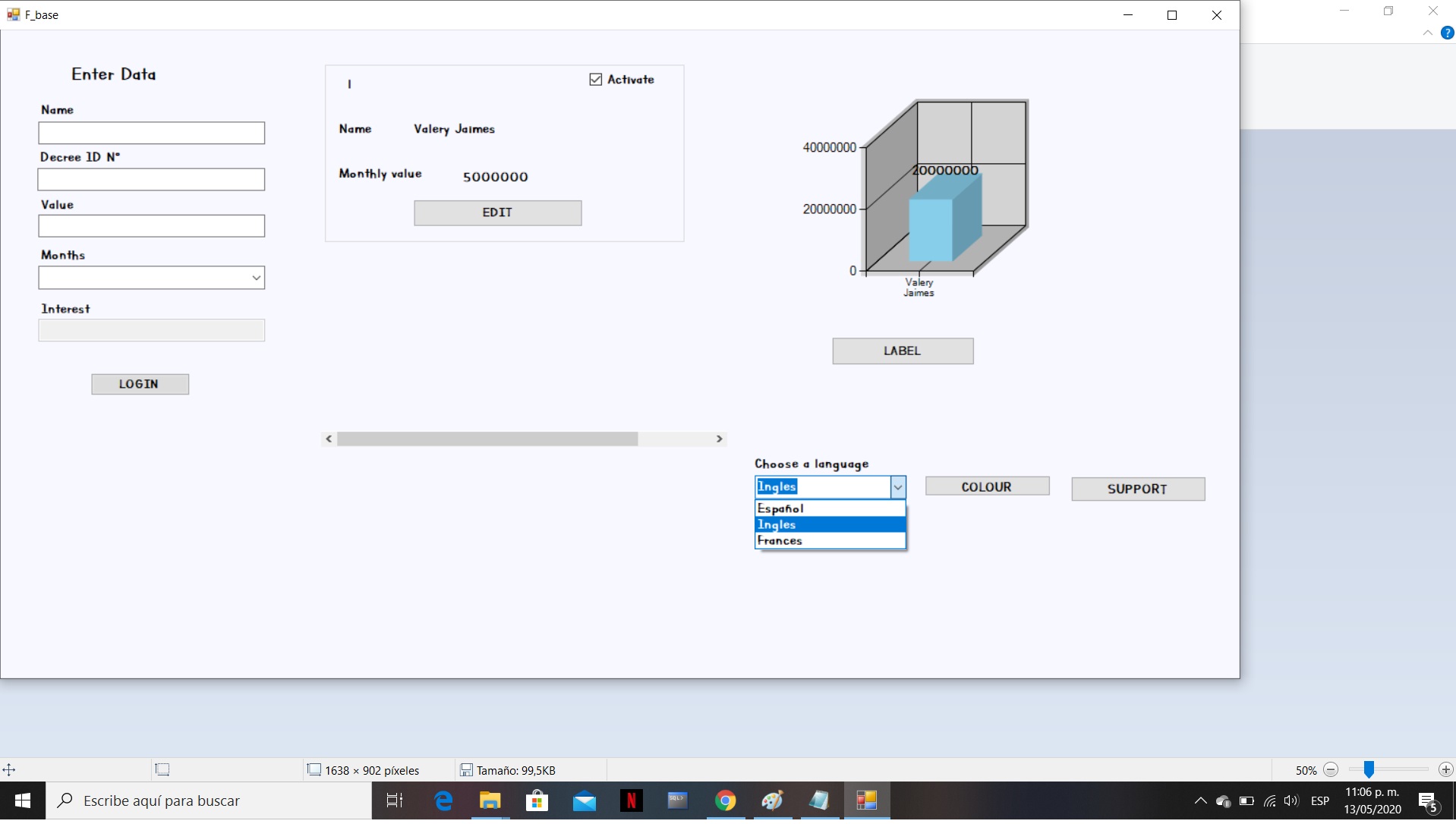Click the LOGIN button
1456x824 pixels.
coord(140,384)
